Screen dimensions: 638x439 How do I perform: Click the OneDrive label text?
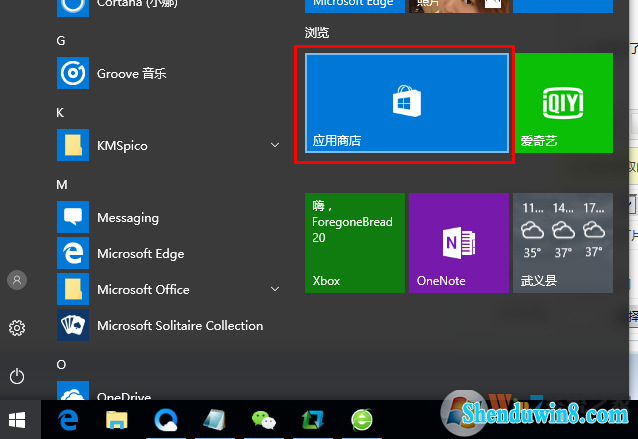pos(124,396)
